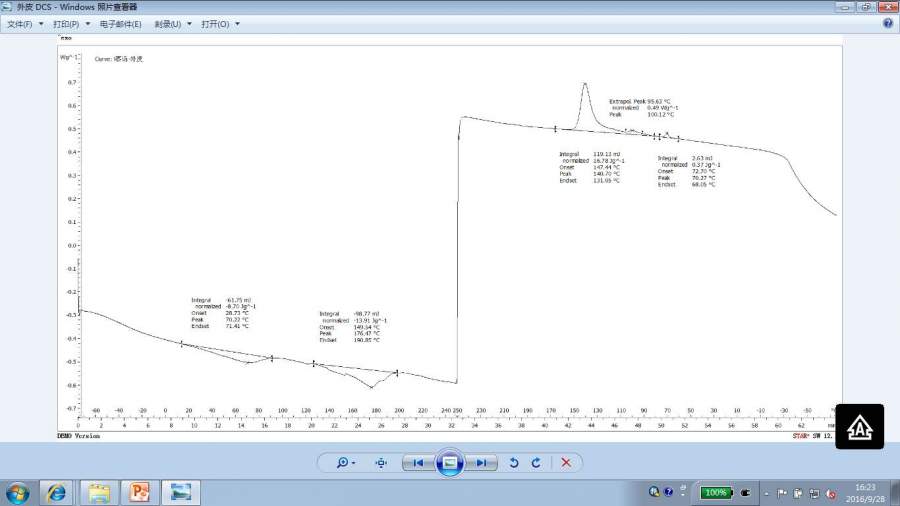The image size is (900, 506).
Task: Open File Explorer from the taskbar
Action: 99,493
